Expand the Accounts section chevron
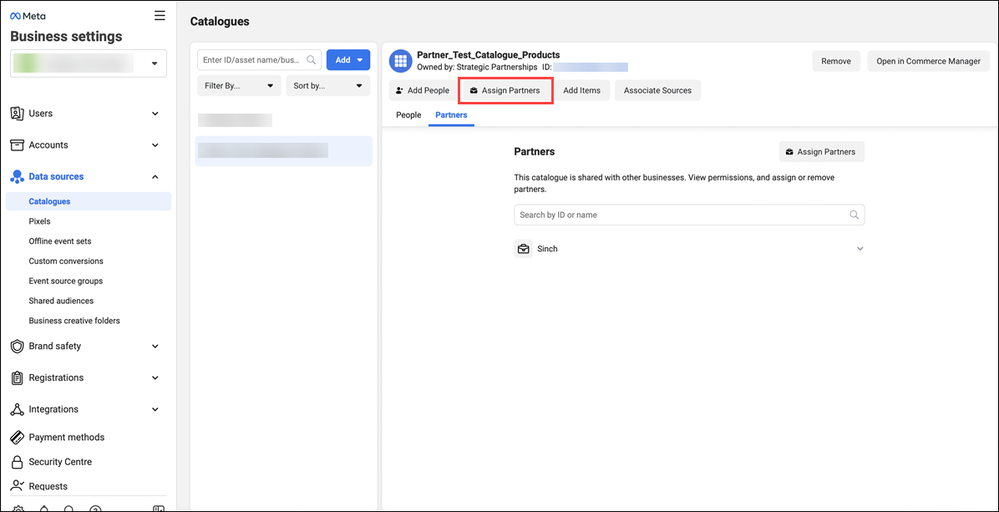The width and height of the screenshot is (999, 512). point(155,145)
